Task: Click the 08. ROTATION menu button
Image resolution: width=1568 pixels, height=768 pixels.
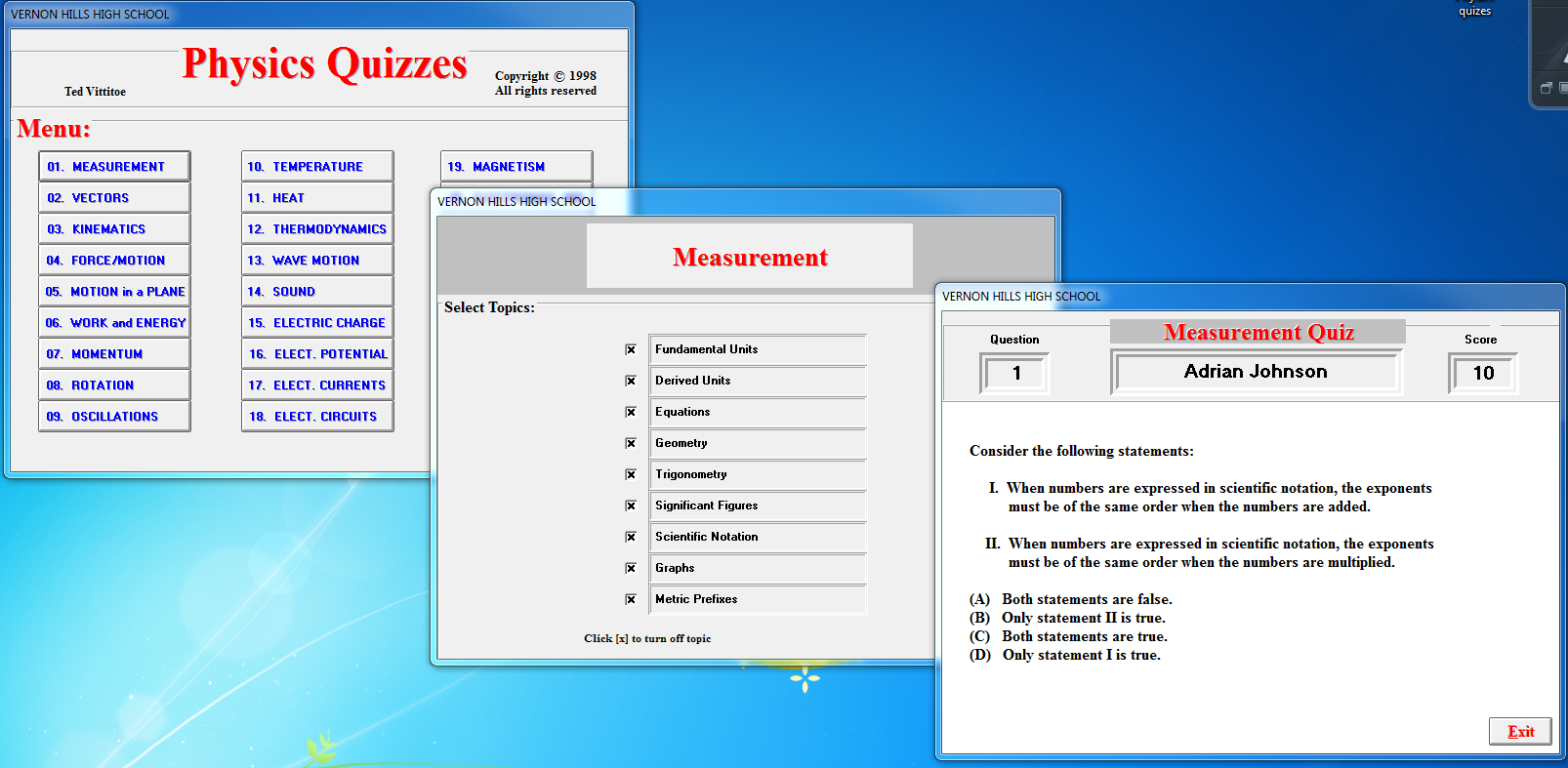Action: click(114, 385)
